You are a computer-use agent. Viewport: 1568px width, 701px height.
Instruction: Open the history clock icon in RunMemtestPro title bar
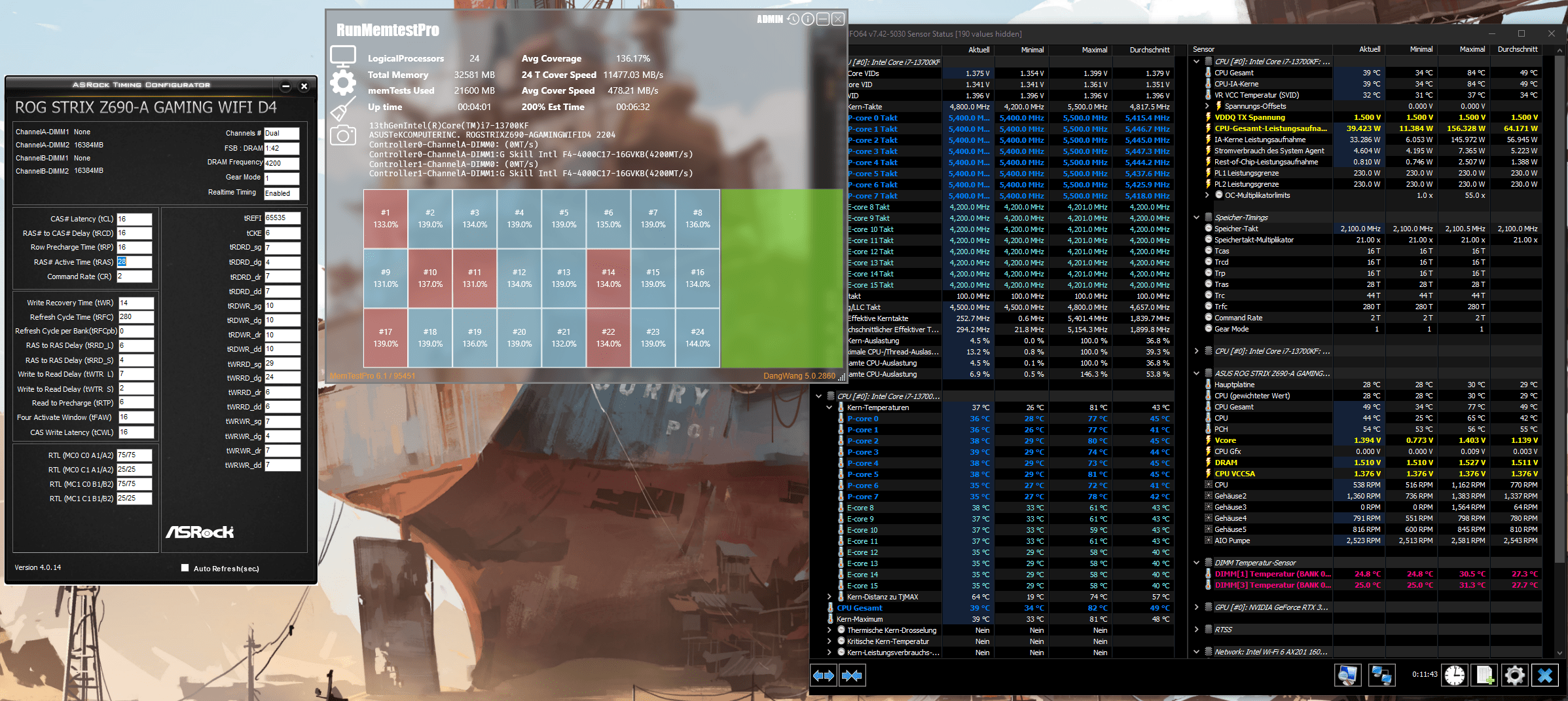pos(793,19)
